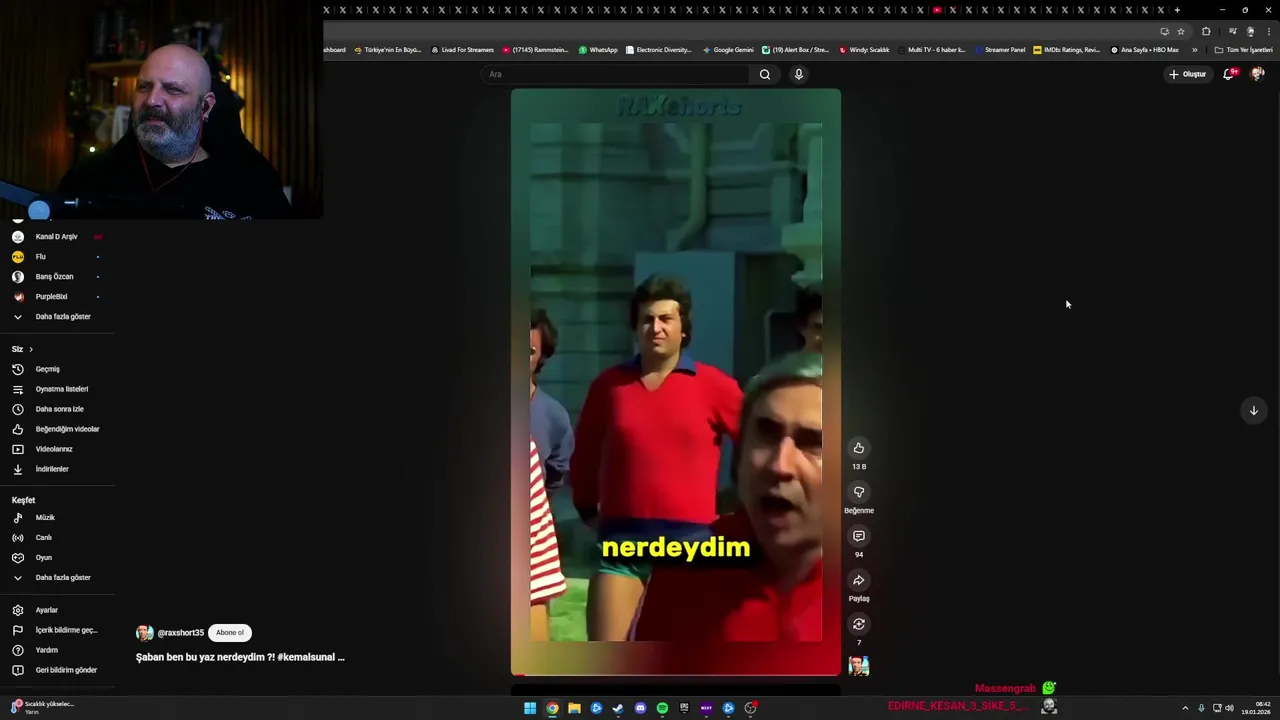Show more bookmarks with double chevron
This screenshot has width=1280, height=720.
click(x=1194, y=50)
